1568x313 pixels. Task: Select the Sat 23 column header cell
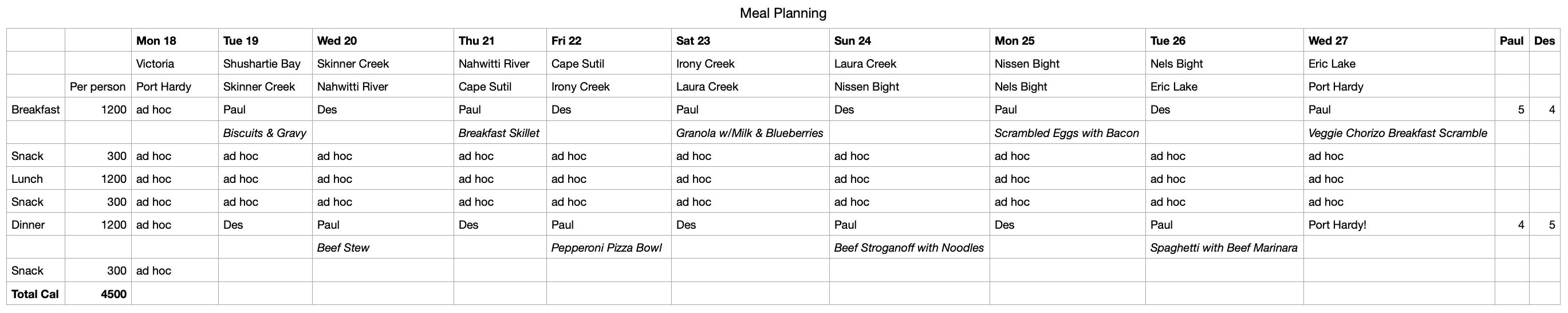(x=693, y=41)
